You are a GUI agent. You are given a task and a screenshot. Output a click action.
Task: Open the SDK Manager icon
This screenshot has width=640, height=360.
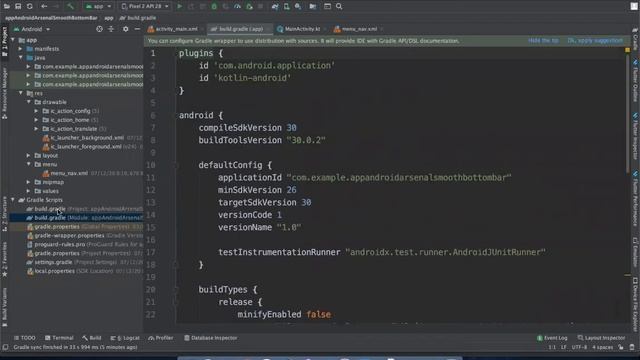point(298,7)
